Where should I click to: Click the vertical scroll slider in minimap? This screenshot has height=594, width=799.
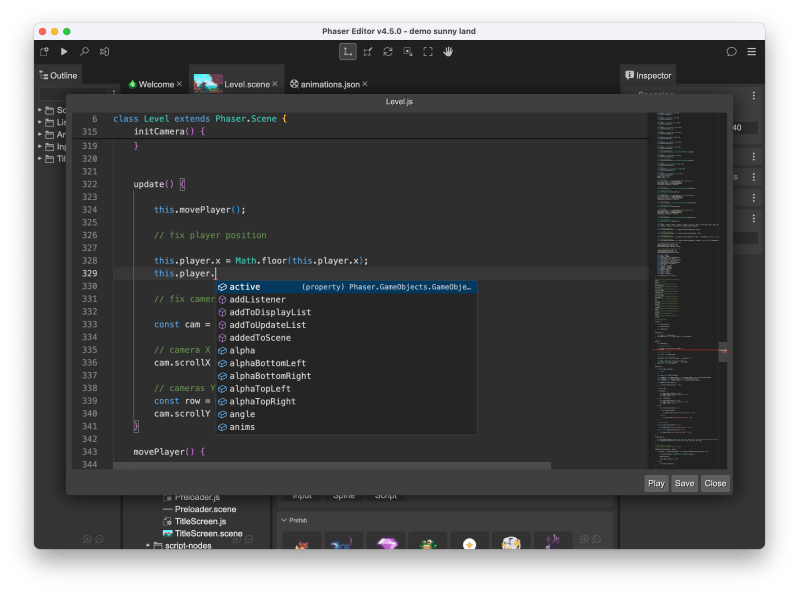pos(723,353)
